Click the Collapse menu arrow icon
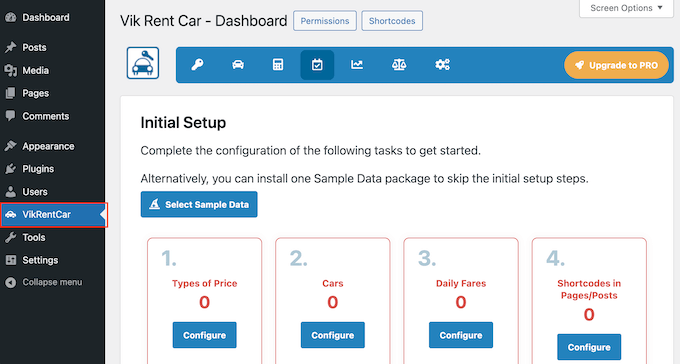680x364 pixels. point(11,282)
